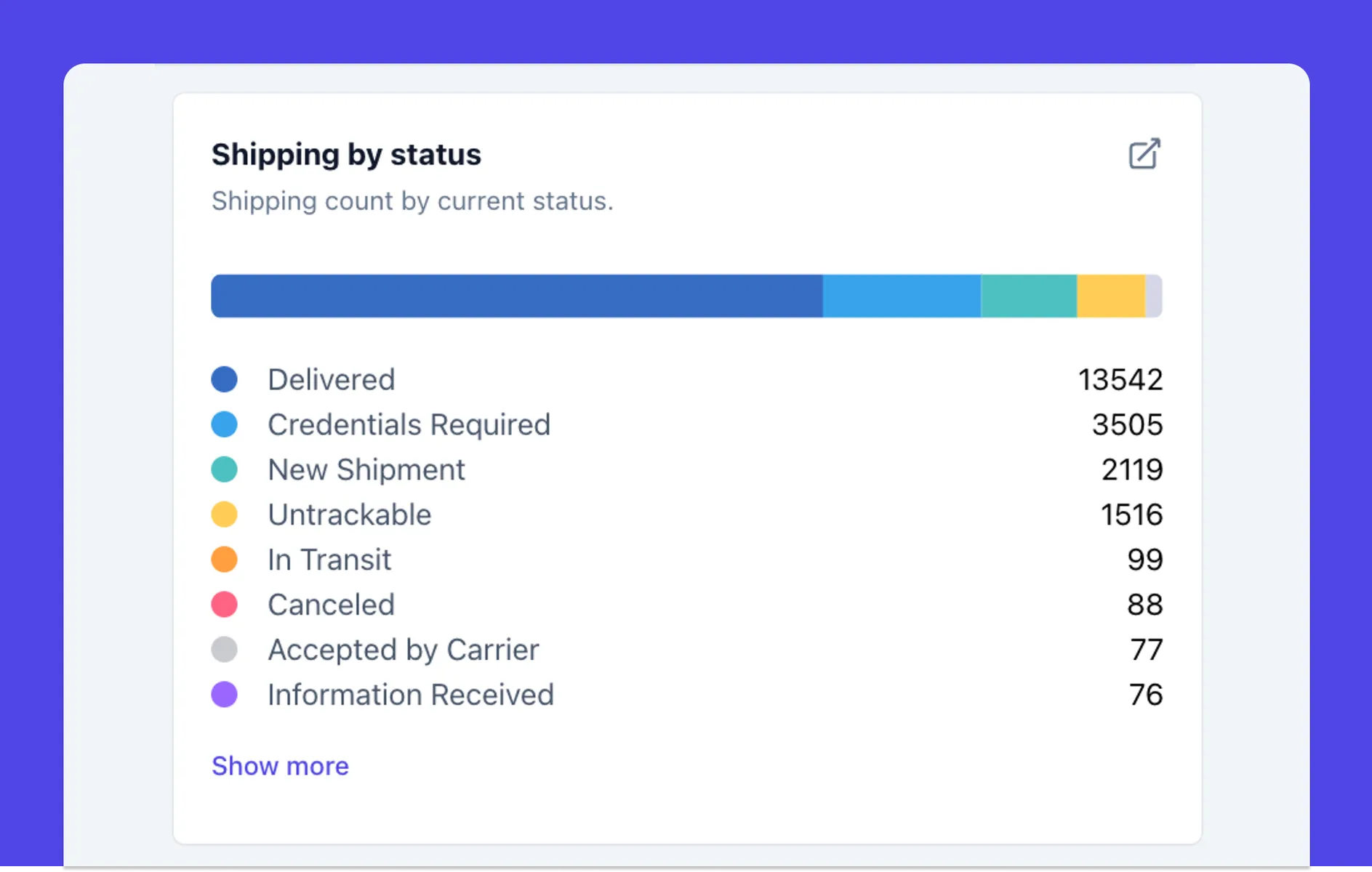Select the Canceled pink legend dot

click(224, 605)
